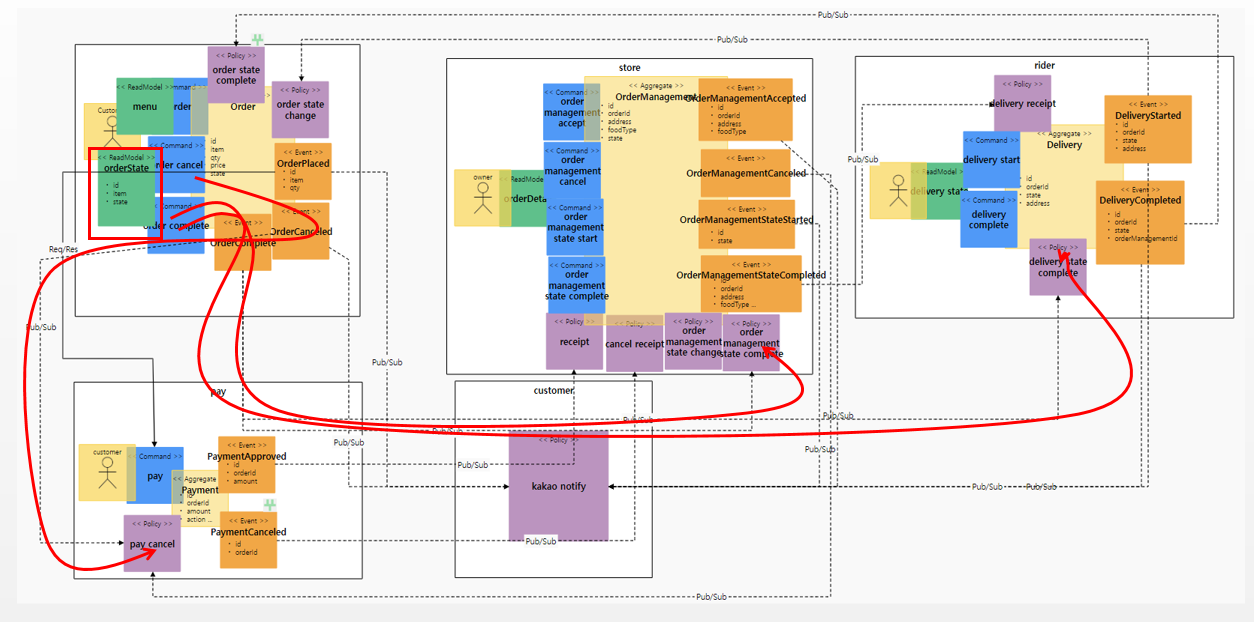
Task: Select the OrderManagementAccepted event
Action: (x=745, y=109)
